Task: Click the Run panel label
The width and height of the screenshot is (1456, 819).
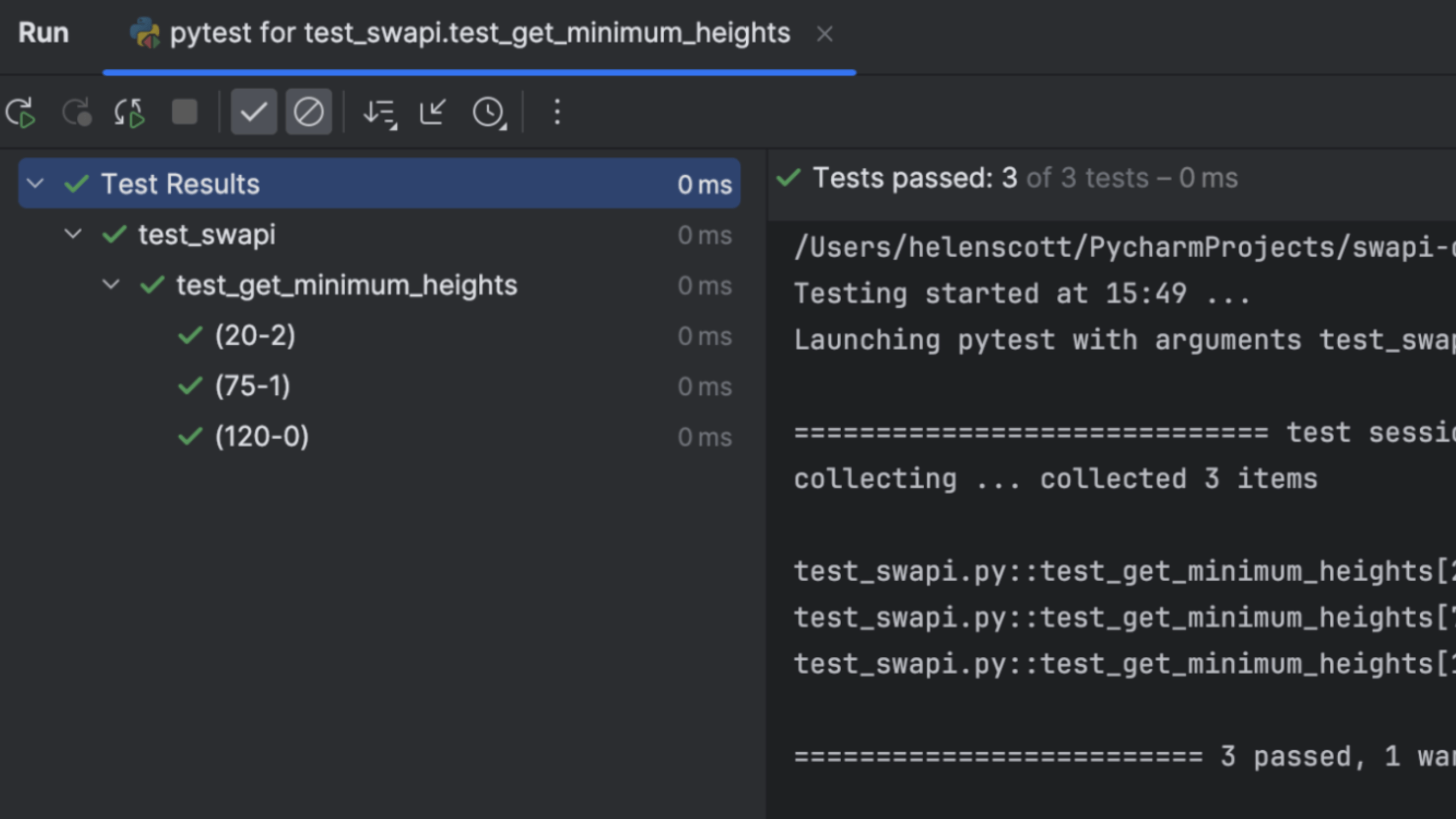Action: (x=44, y=32)
